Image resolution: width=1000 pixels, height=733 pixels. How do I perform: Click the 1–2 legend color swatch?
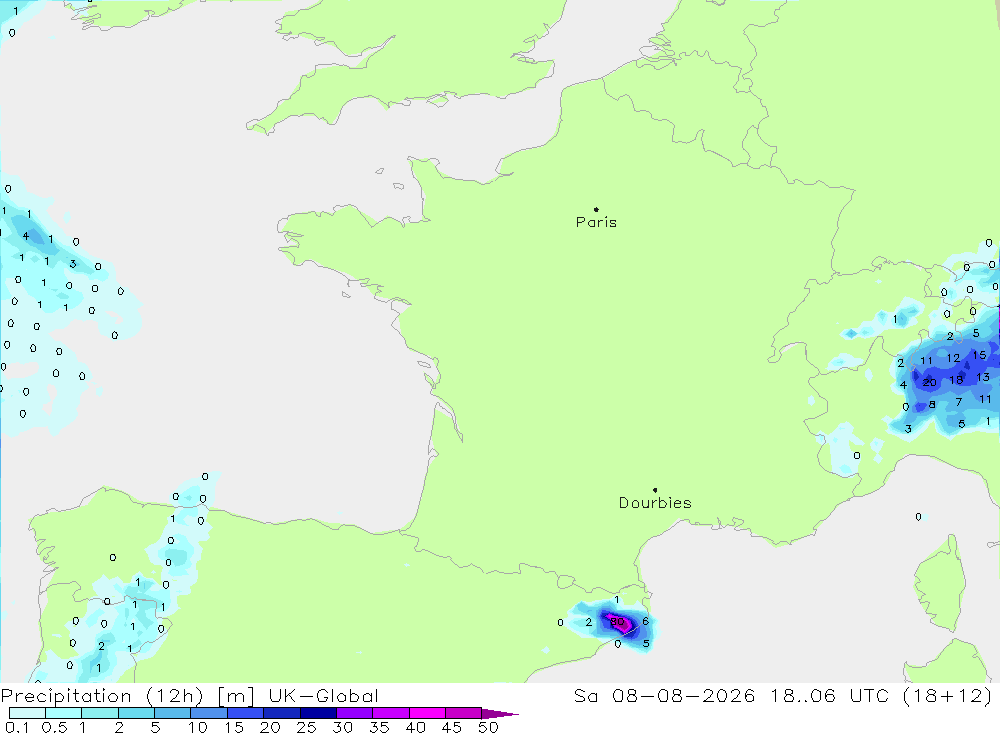99,713
